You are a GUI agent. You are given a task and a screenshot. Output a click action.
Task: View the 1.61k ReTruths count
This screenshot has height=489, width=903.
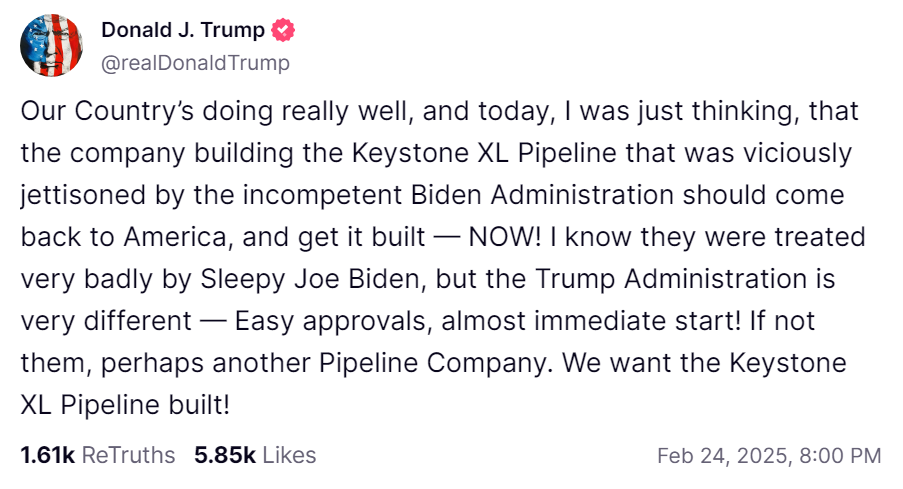48,455
